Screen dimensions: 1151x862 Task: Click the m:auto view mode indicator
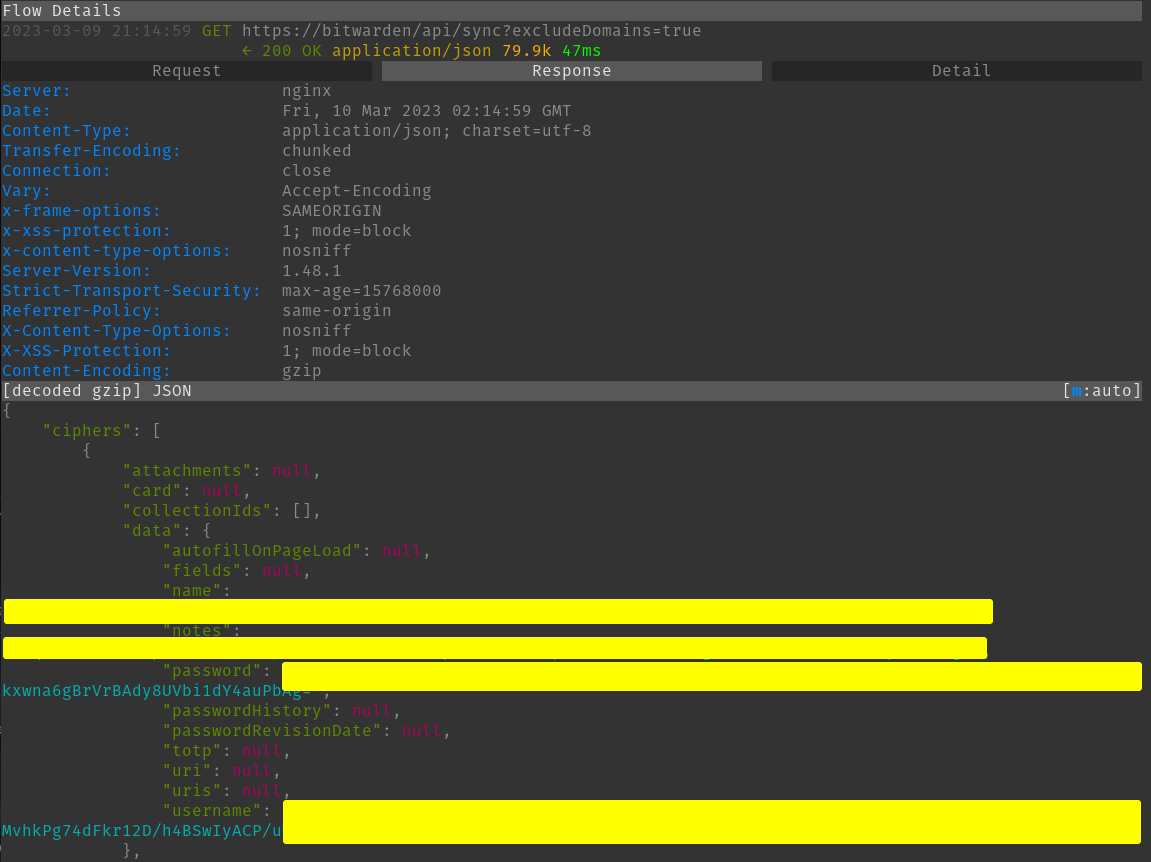pyautogui.click(x=1101, y=391)
